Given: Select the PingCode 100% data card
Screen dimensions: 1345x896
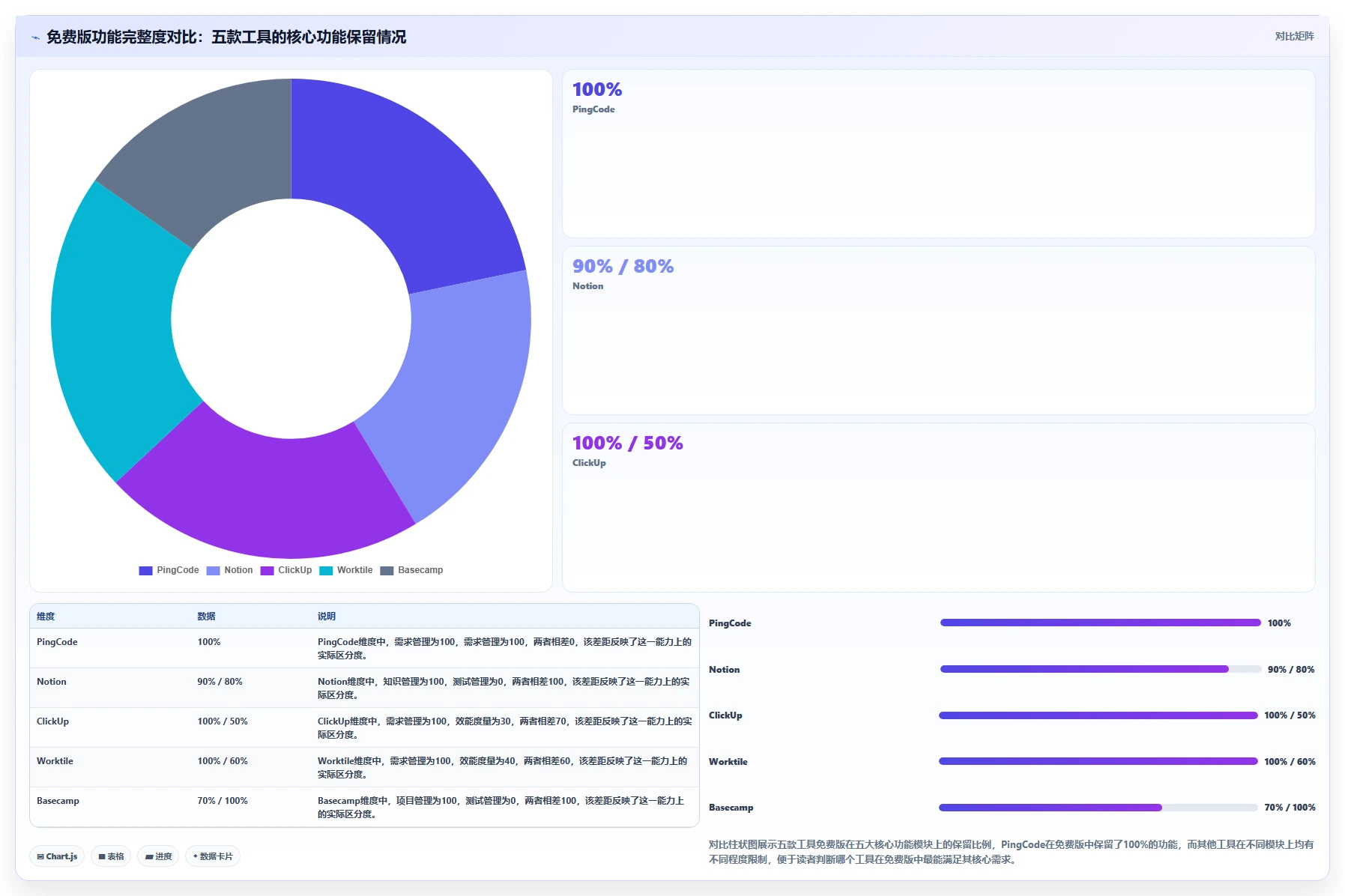Looking at the screenshot, I should pos(938,154).
